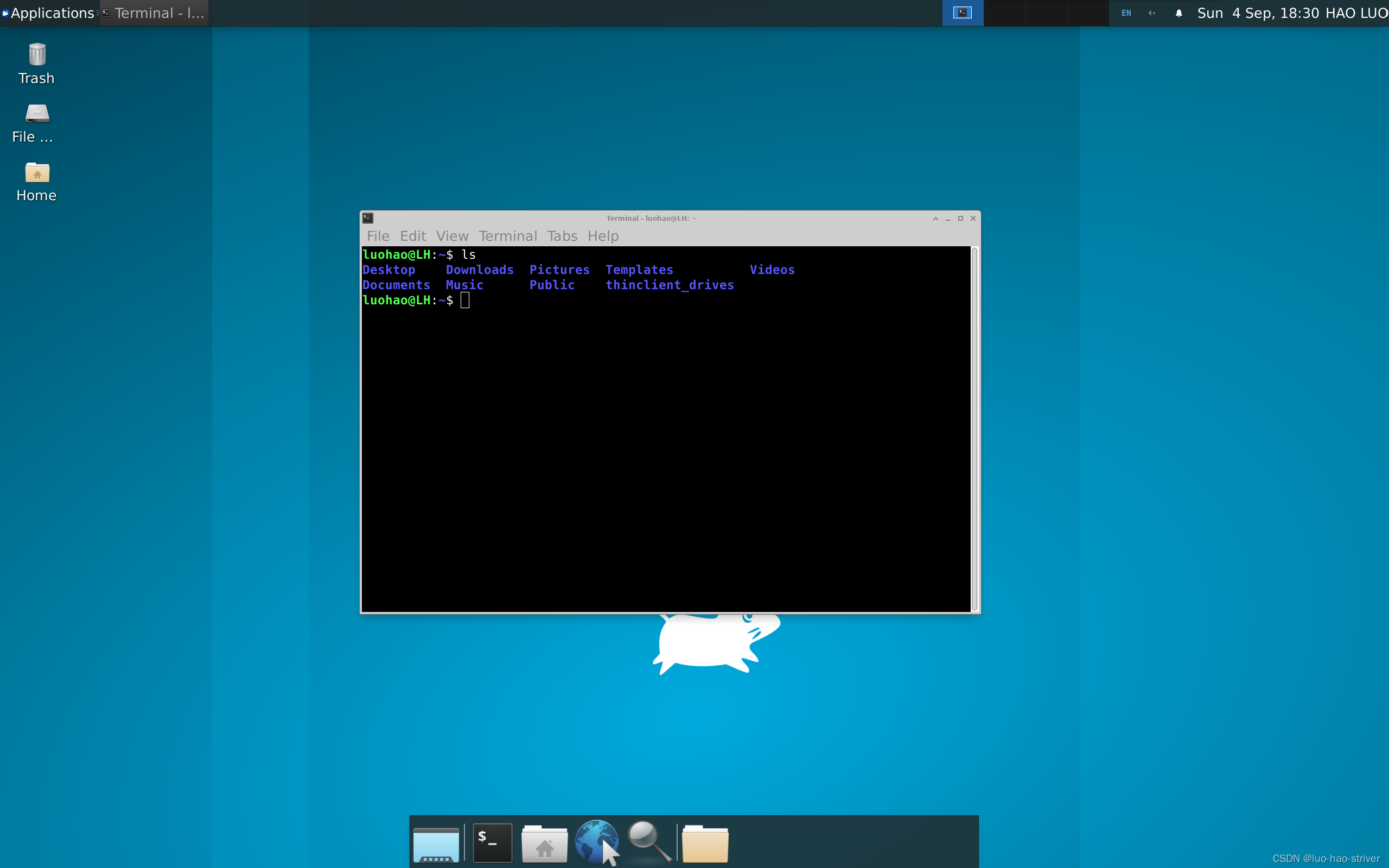The height and width of the screenshot is (868, 1389).
Task: Open the Applications menu in top panel
Action: coord(48,12)
